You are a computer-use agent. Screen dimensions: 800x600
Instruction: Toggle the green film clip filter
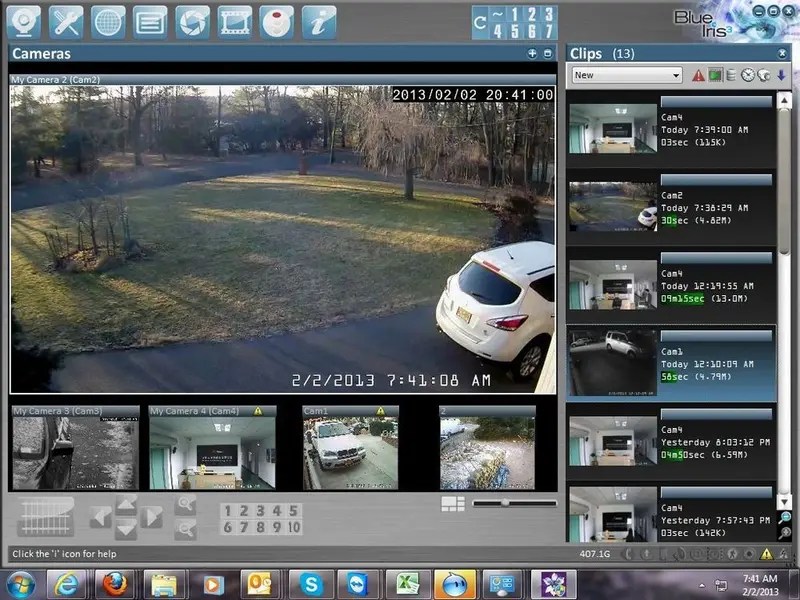[715, 76]
